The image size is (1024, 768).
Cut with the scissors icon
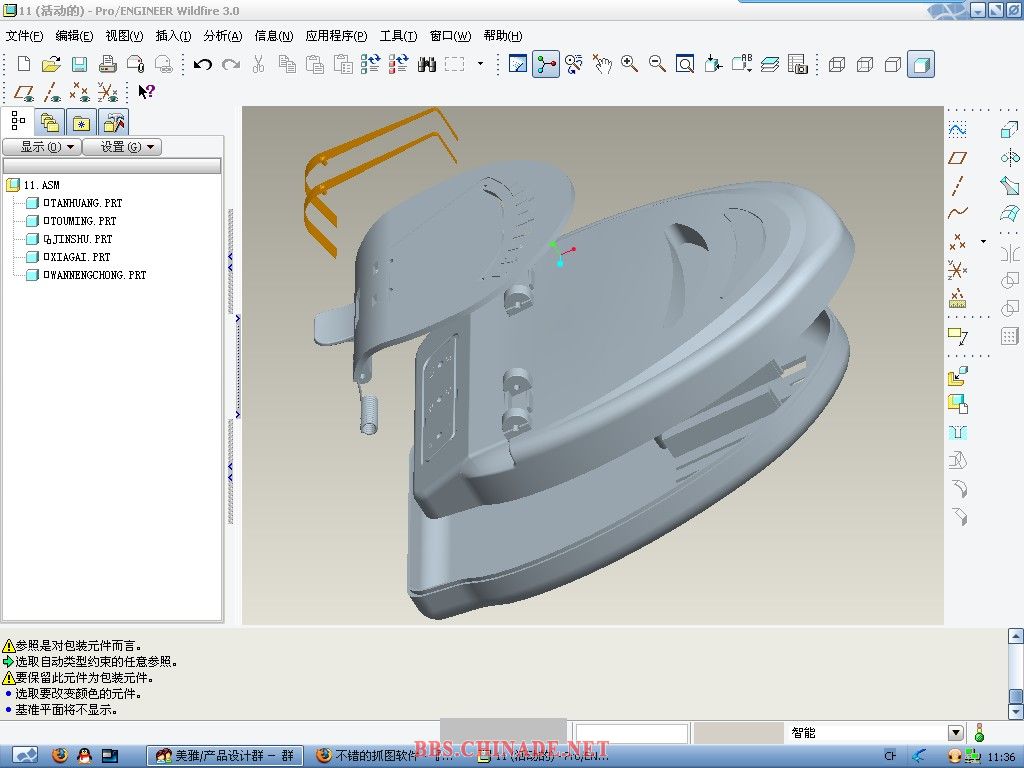tap(259, 64)
